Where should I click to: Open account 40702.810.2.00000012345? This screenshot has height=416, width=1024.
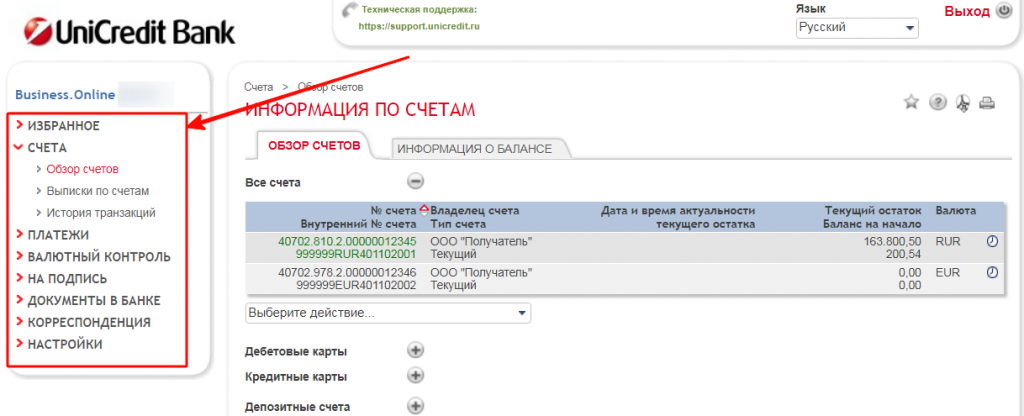(x=347, y=241)
